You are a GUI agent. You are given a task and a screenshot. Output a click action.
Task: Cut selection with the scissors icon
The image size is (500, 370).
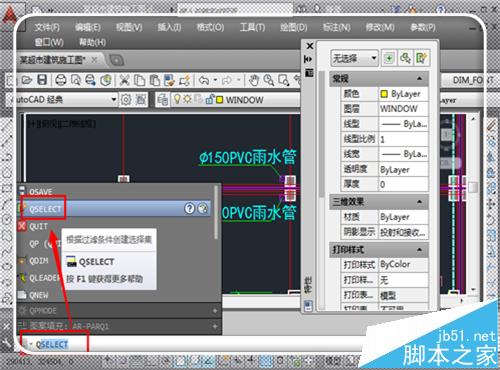pos(124,80)
